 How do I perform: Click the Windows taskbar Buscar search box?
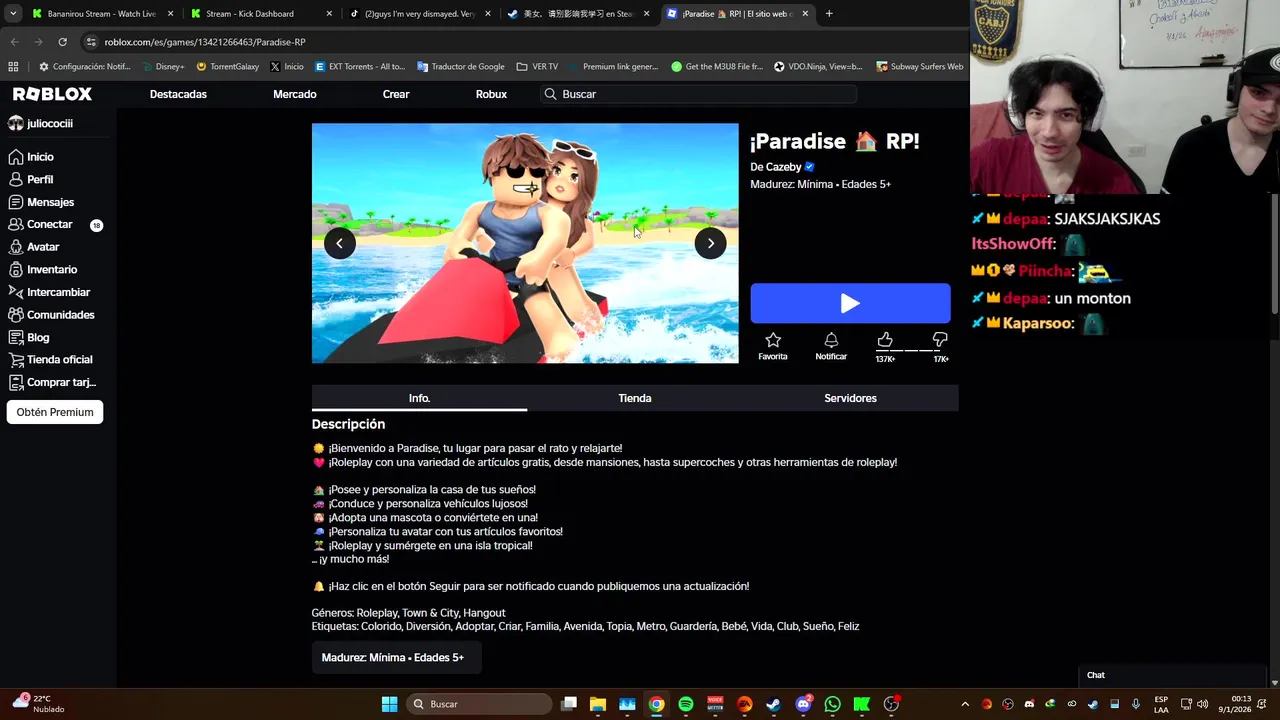[x=480, y=704]
